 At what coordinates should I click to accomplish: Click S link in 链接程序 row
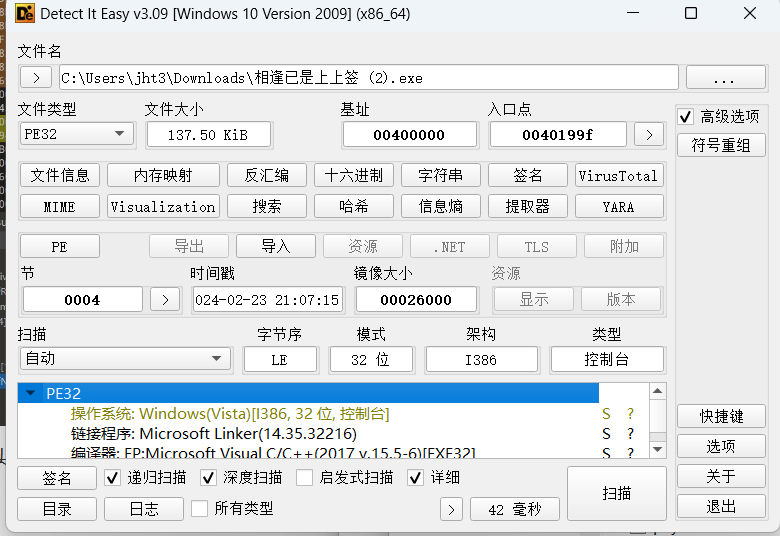(606, 433)
